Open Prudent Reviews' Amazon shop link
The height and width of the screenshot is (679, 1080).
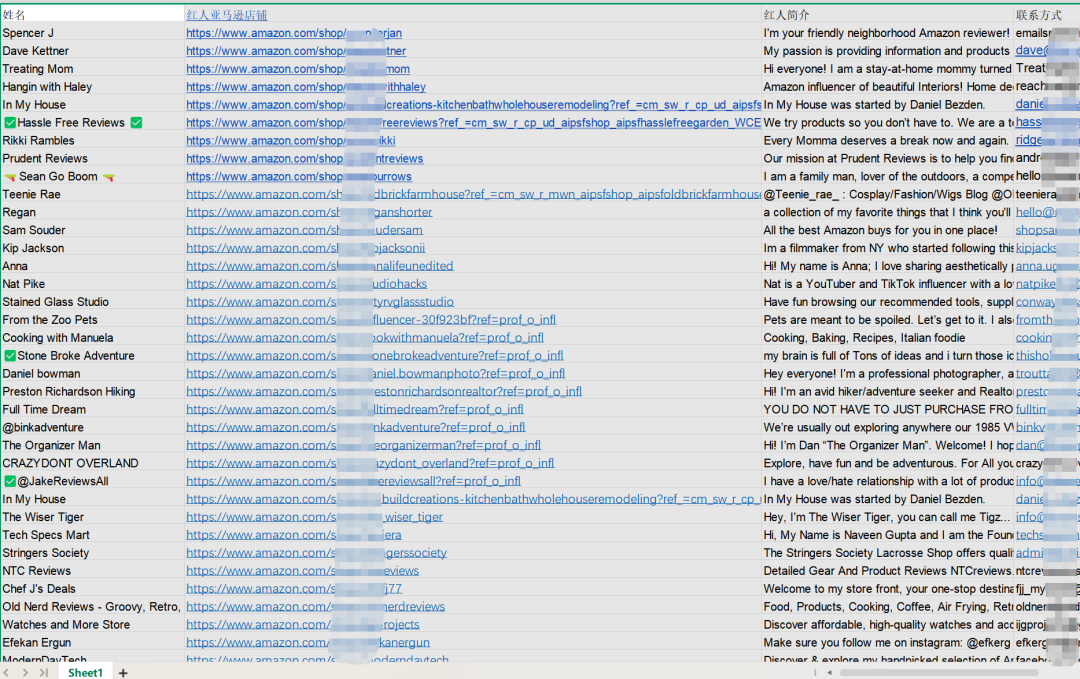coord(304,158)
